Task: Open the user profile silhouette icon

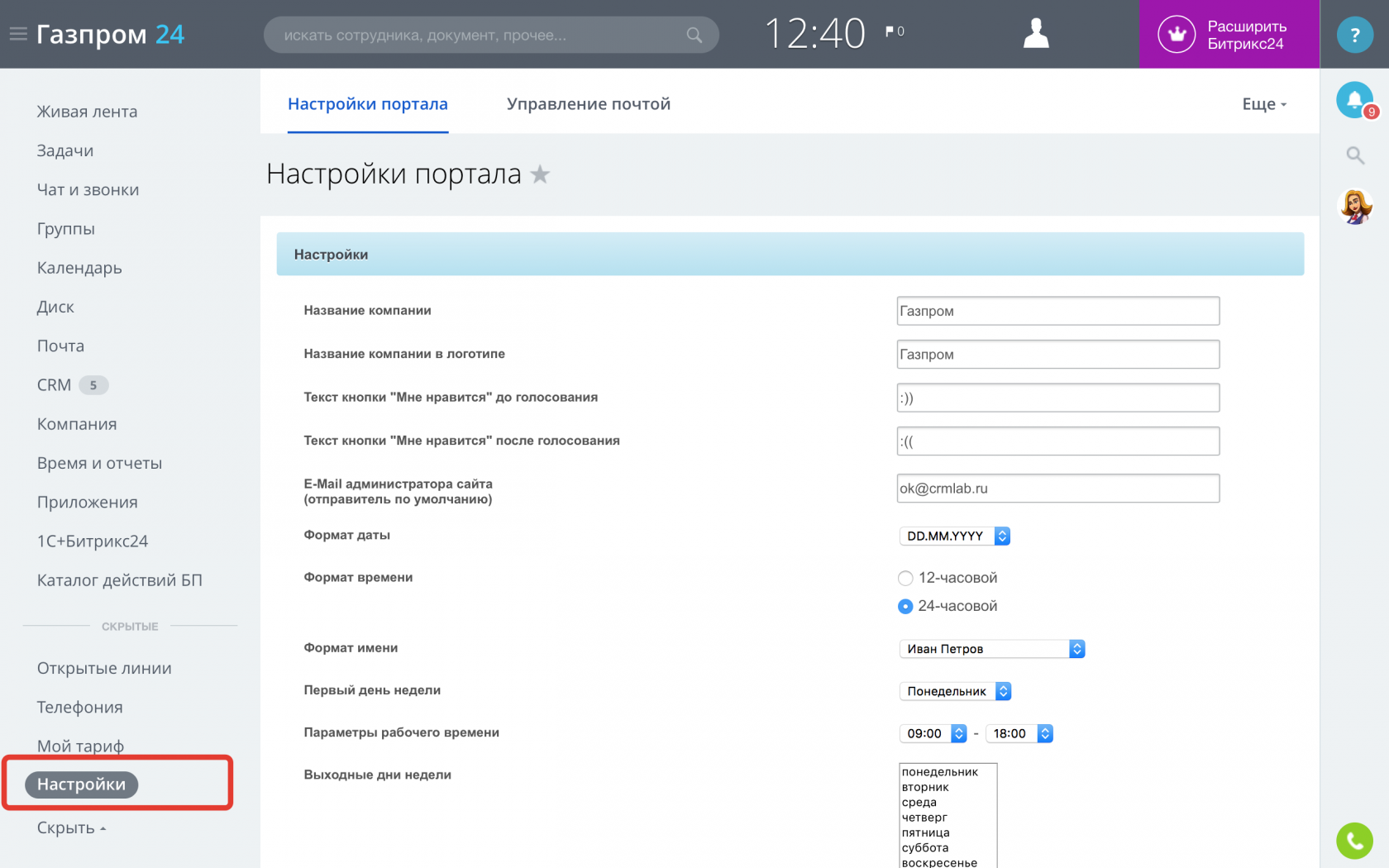Action: tap(1036, 34)
